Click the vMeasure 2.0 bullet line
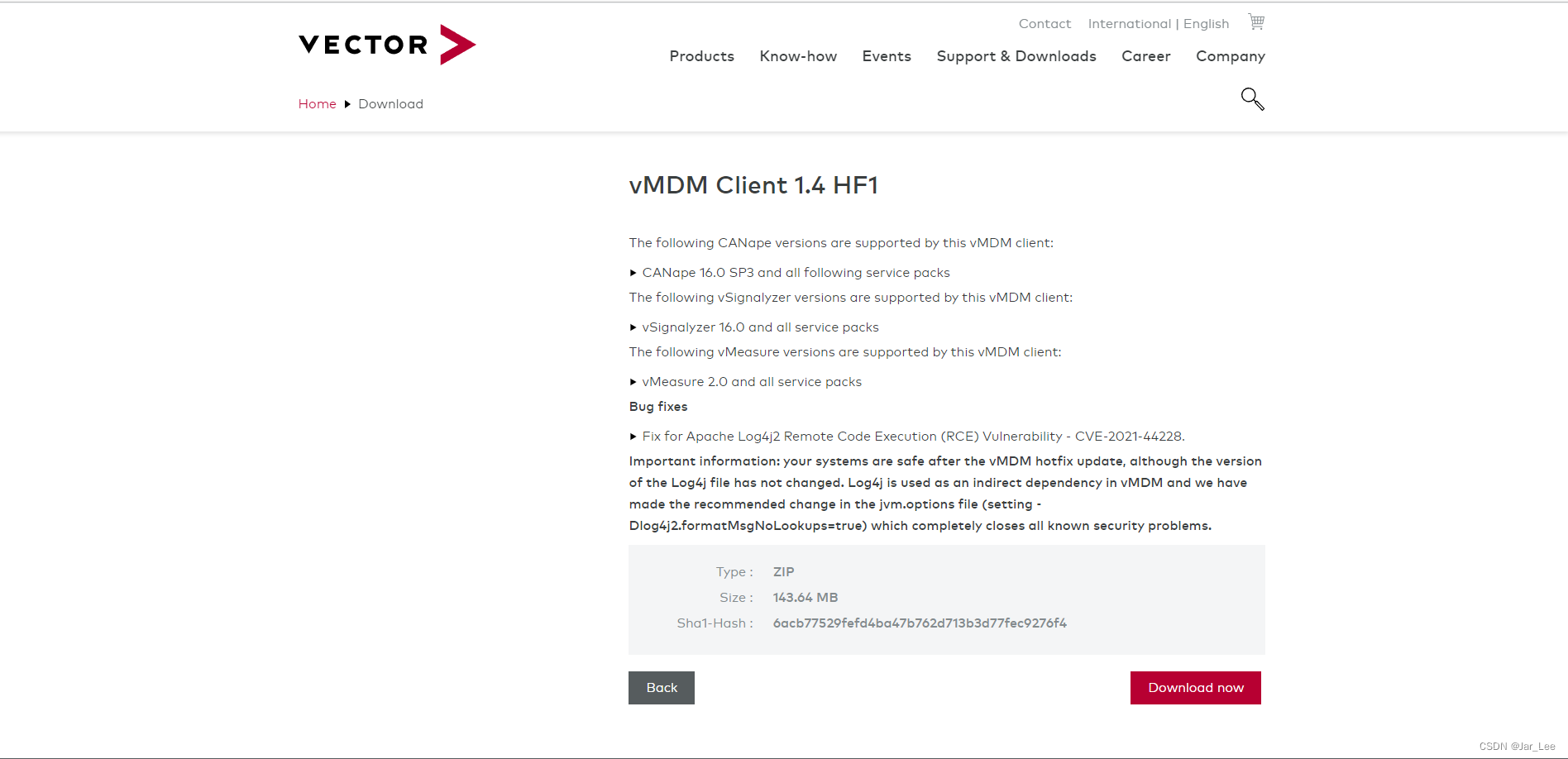Image resolution: width=1568 pixels, height=759 pixels. (752, 382)
